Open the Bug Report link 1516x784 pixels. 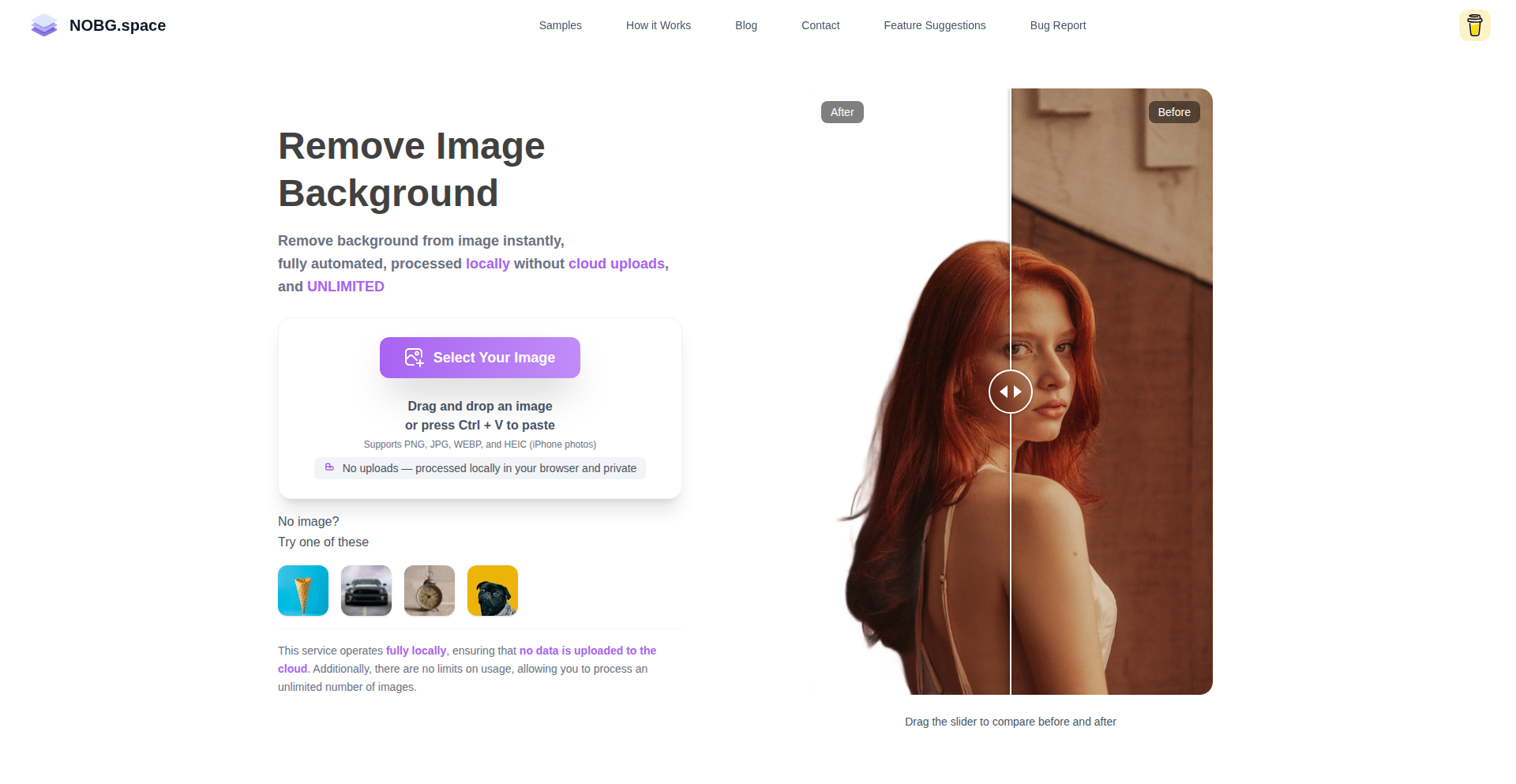[1058, 25]
